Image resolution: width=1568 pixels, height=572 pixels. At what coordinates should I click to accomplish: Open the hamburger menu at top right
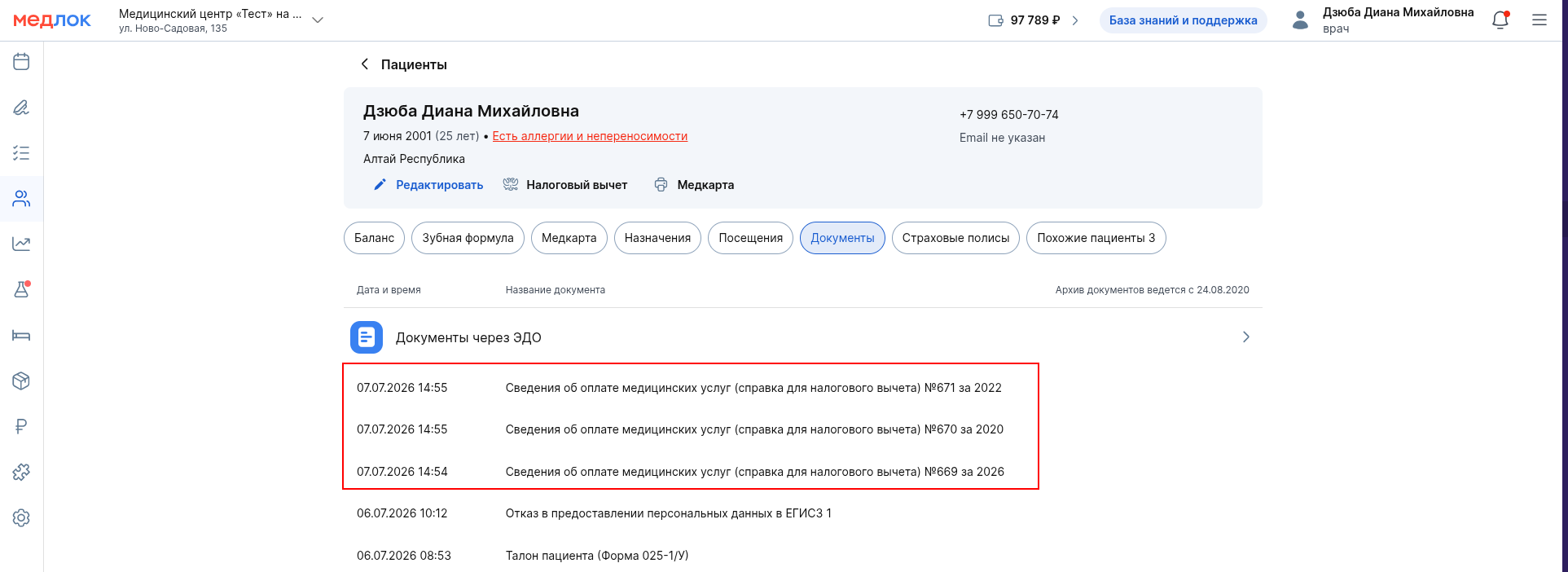point(1539,20)
